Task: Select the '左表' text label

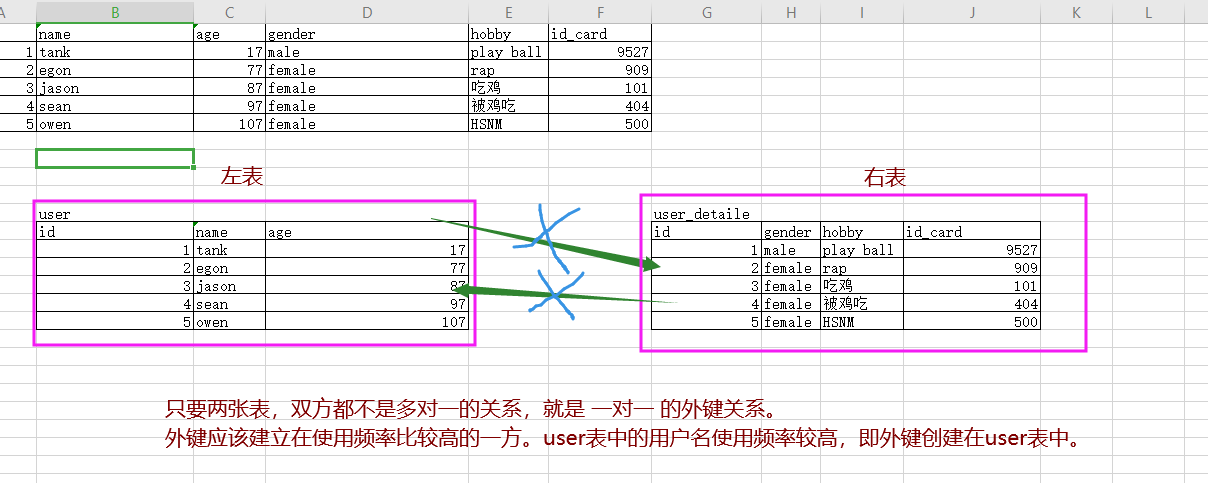Action: click(241, 177)
